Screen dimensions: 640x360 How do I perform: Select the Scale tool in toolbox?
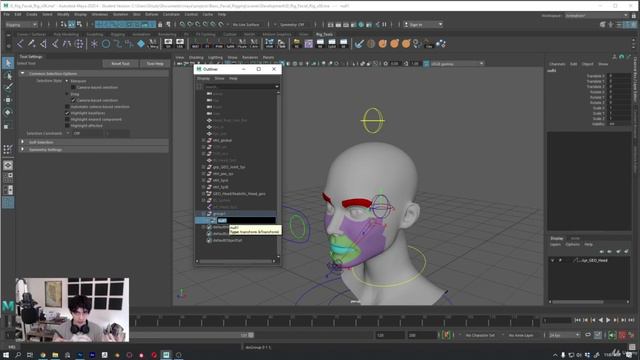(x=8, y=125)
